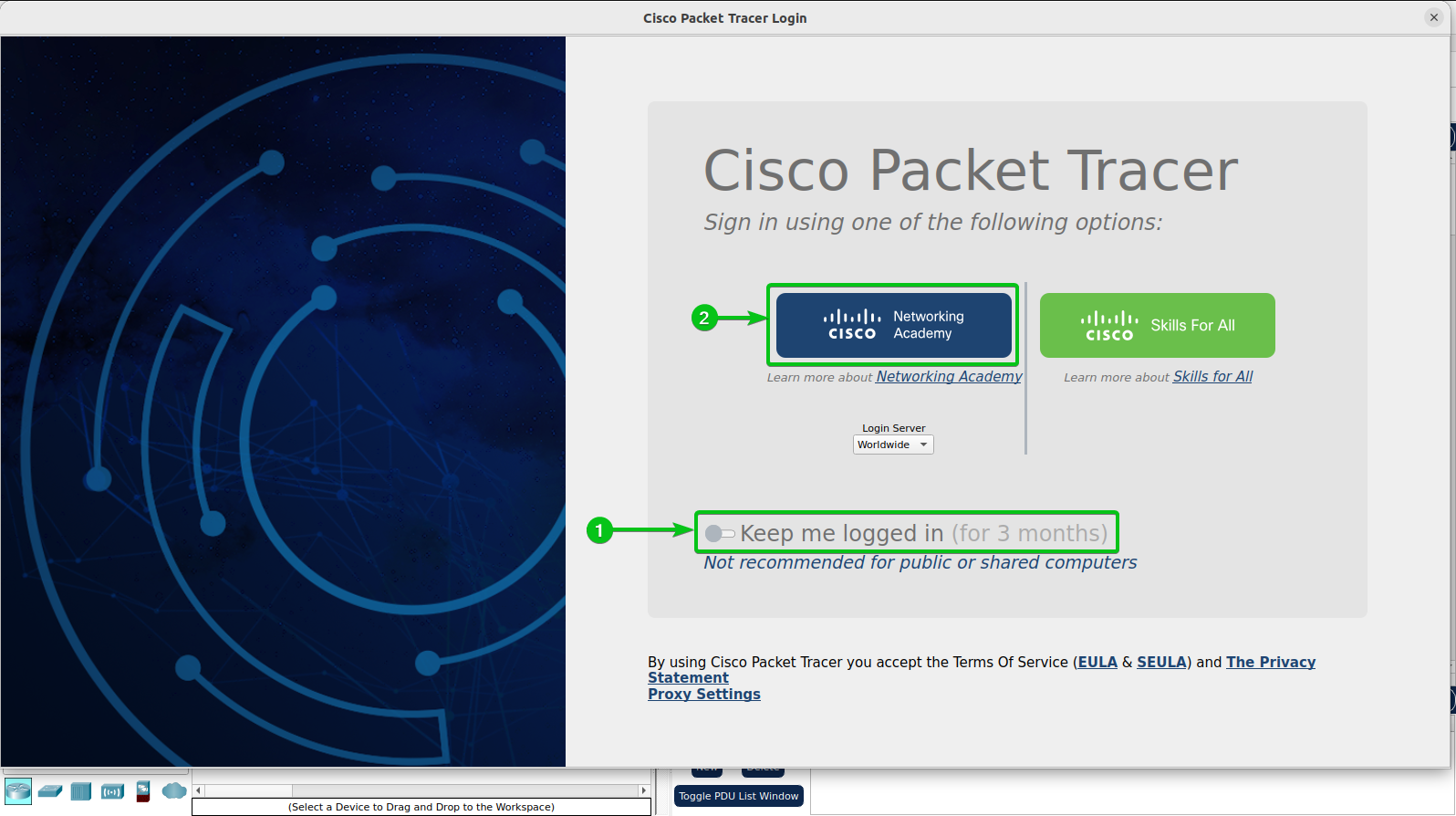Open Skills for All learn more link
Viewport: 1456px width, 816px height.
tap(1212, 376)
